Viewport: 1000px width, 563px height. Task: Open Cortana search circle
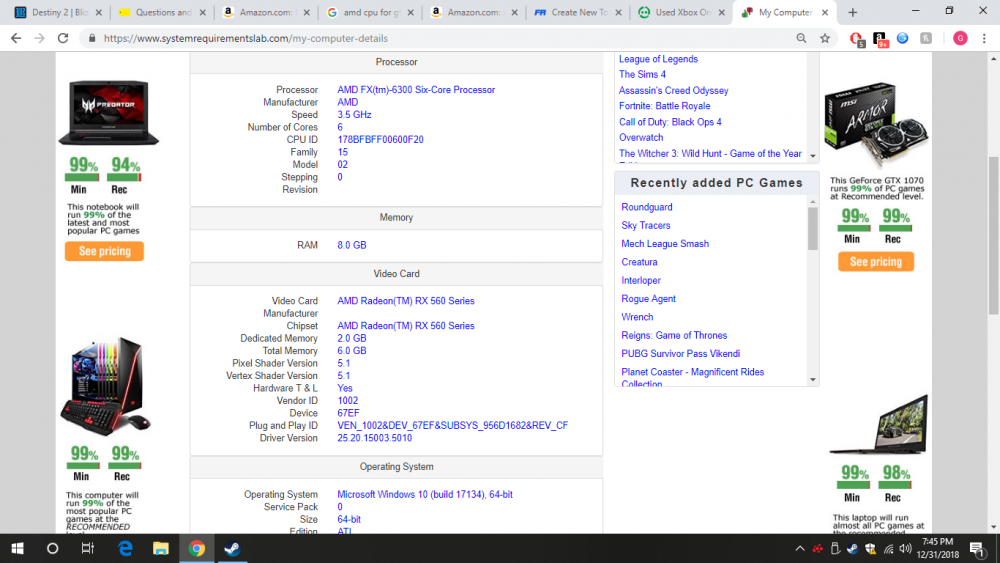(x=52, y=548)
